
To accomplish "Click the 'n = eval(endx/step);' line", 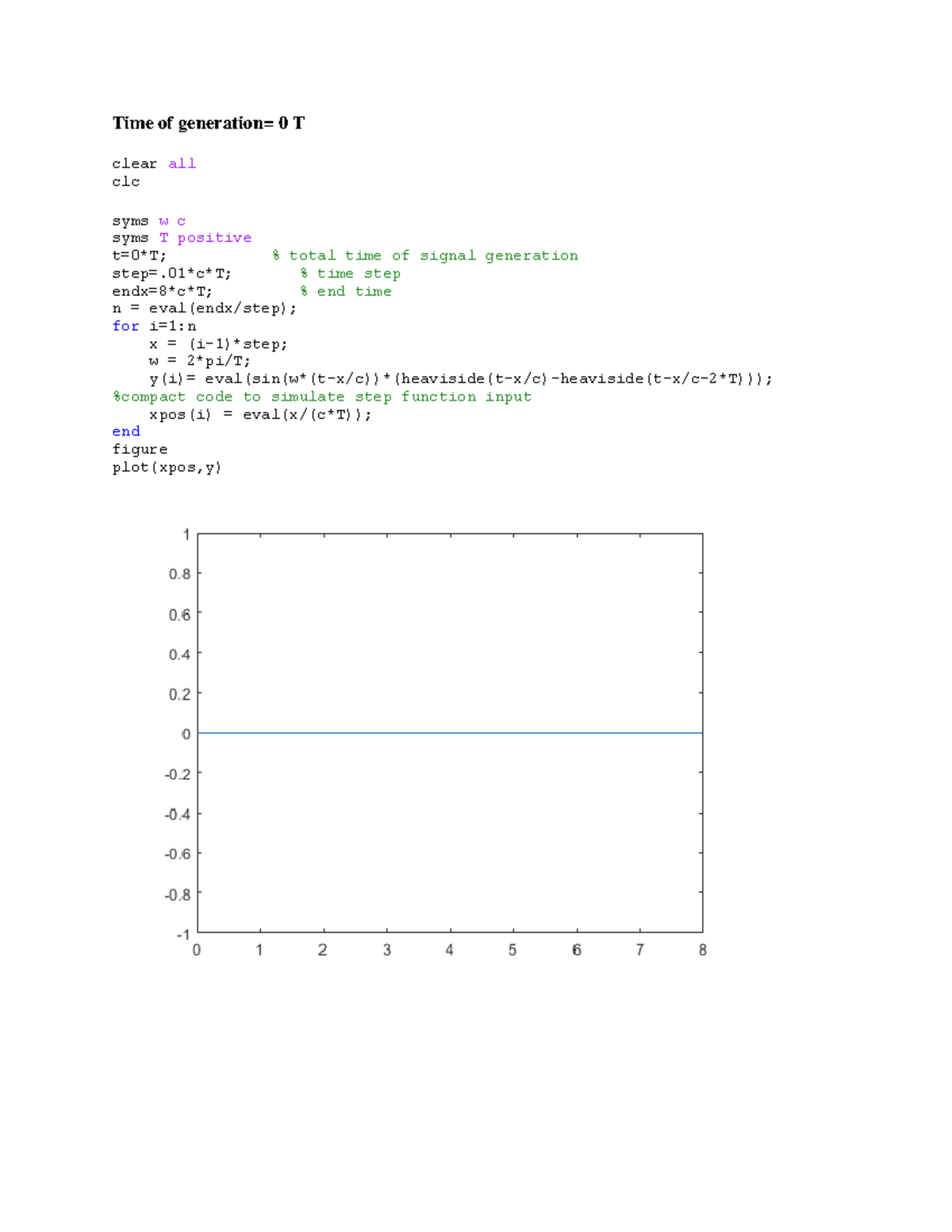I will [204, 309].
